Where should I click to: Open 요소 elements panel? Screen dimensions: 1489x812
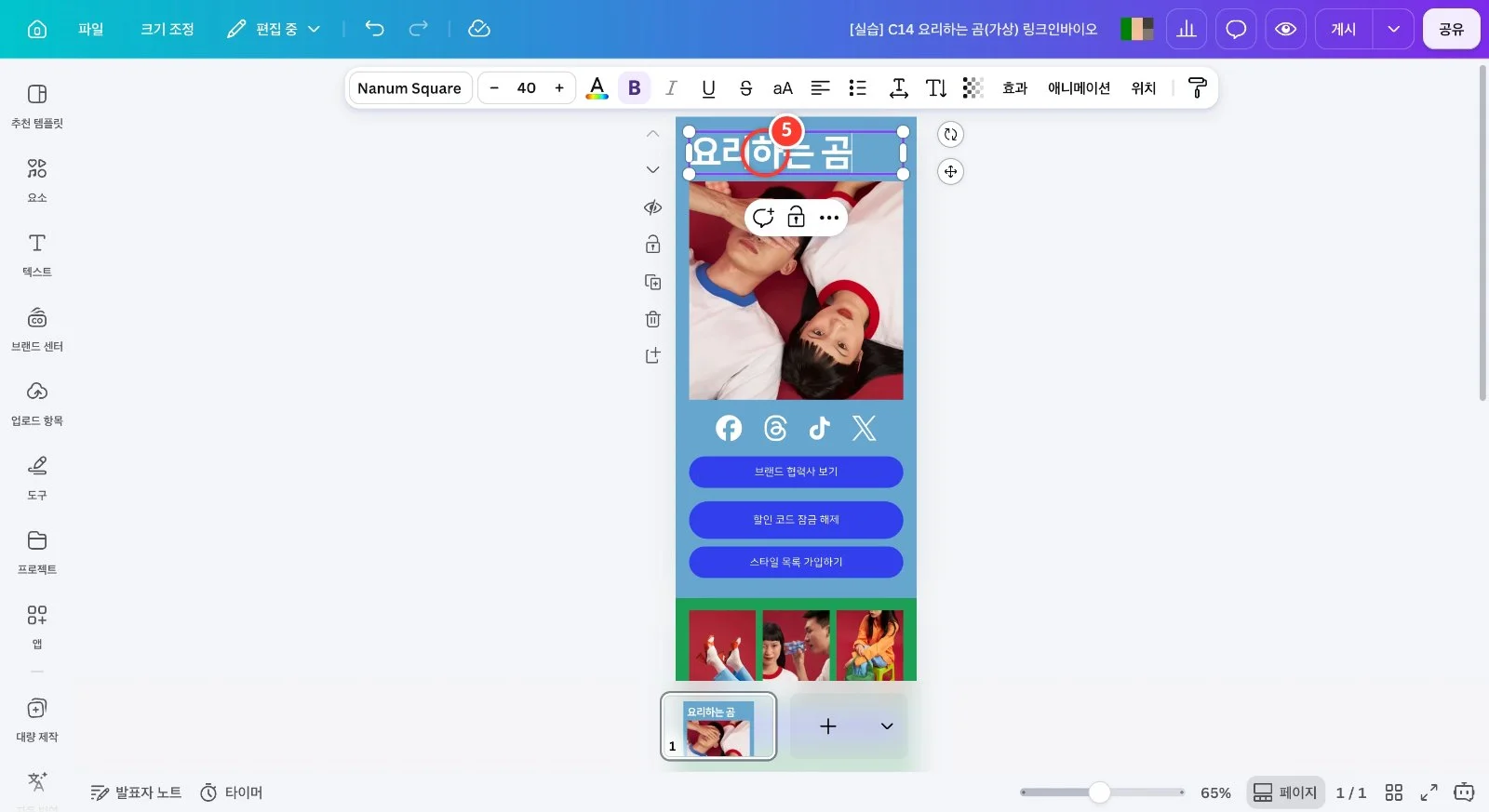pos(37,180)
